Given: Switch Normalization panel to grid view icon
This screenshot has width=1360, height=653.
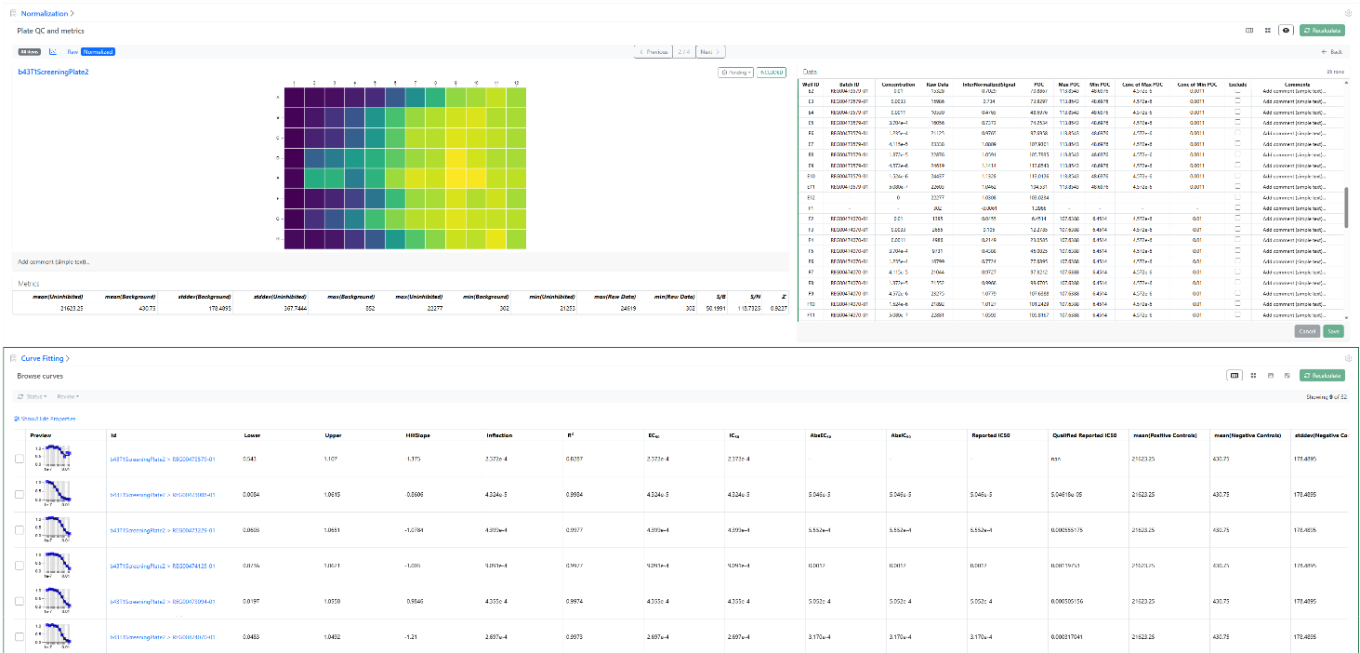Looking at the screenshot, I should [x=1268, y=30].
